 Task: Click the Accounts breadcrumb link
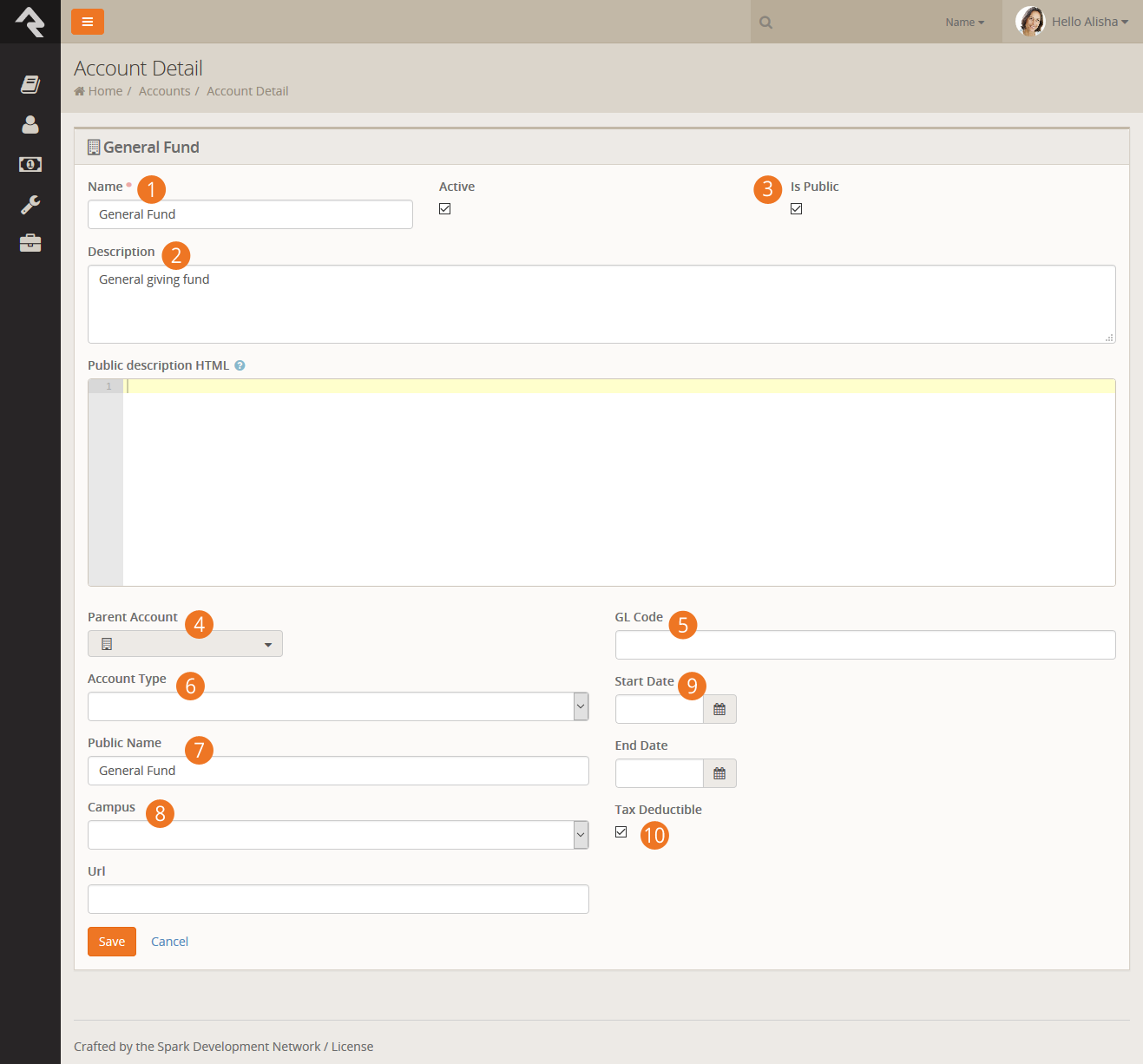(x=164, y=91)
